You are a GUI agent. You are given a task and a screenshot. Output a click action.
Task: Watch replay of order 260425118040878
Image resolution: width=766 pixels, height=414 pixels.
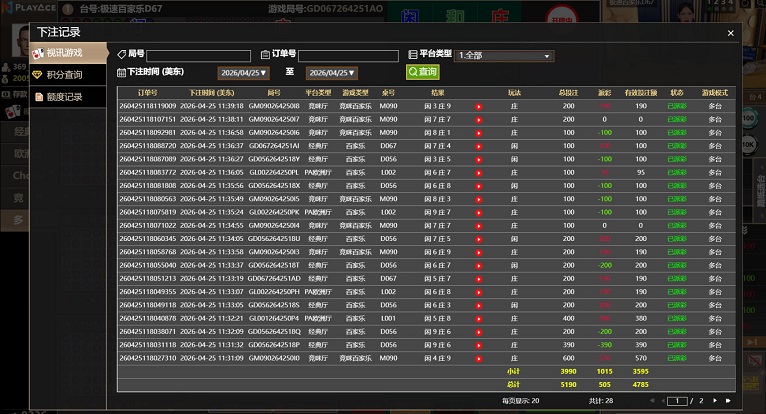click(479, 318)
